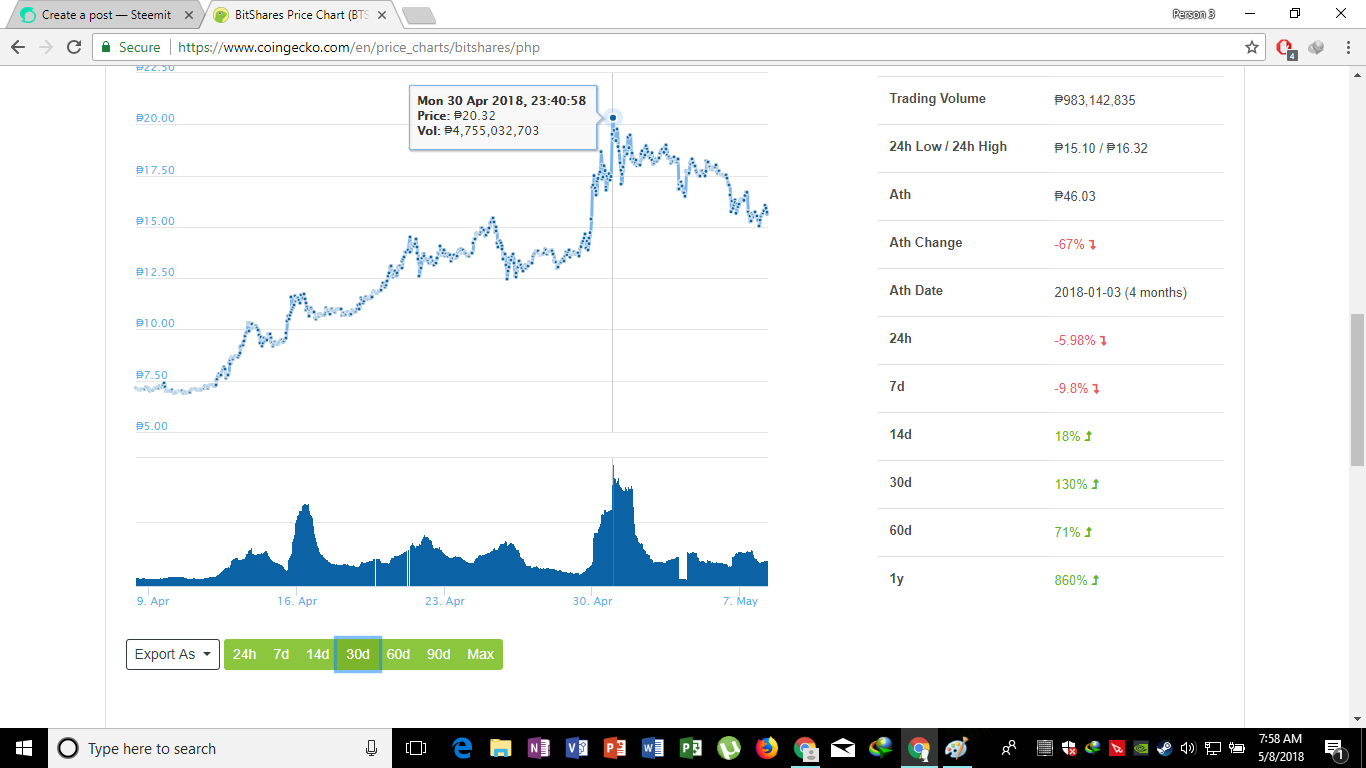The image size is (1366, 768).
Task: Open a new browser tab
Action: (418, 15)
